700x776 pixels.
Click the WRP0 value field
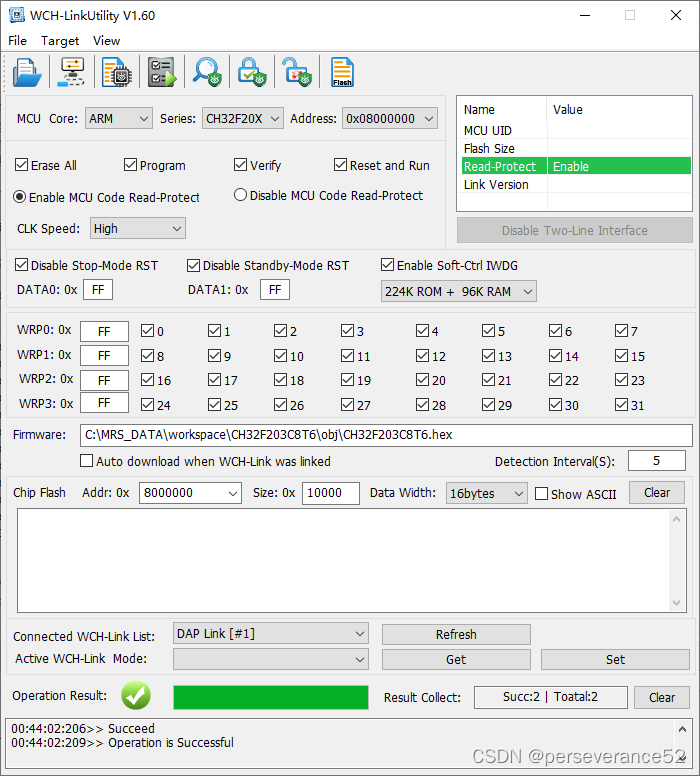click(x=104, y=331)
